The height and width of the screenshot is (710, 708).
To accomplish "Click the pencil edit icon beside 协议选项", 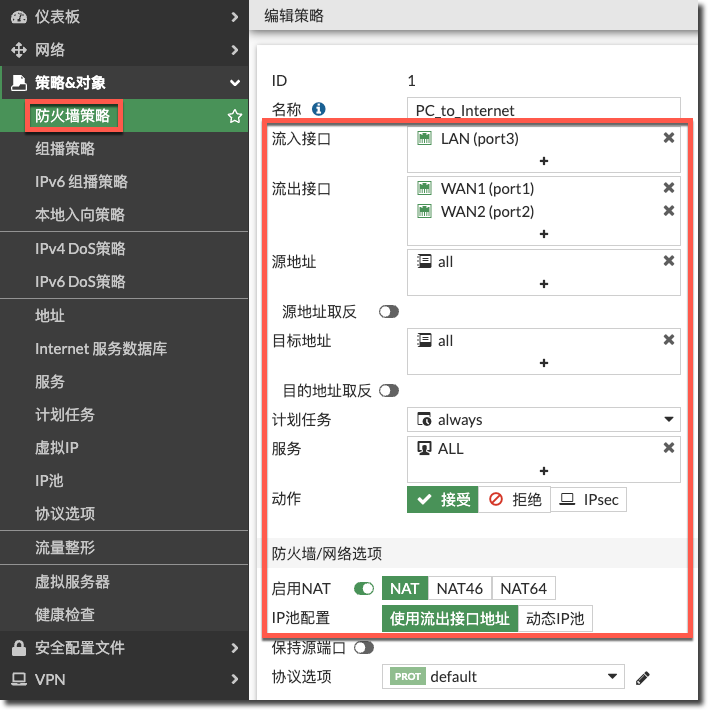I will 643,678.
